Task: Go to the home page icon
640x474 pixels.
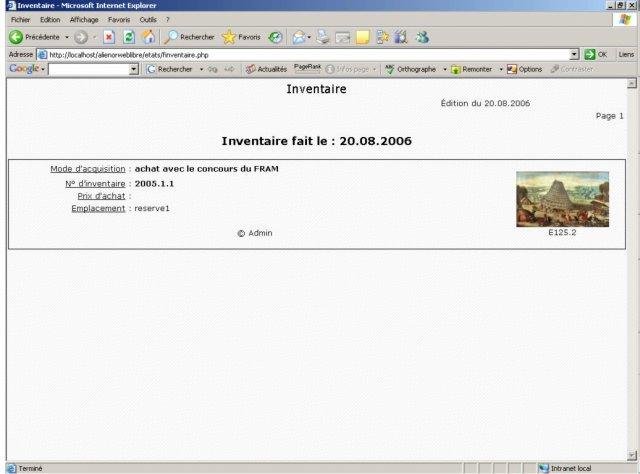Action: click(x=148, y=37)
